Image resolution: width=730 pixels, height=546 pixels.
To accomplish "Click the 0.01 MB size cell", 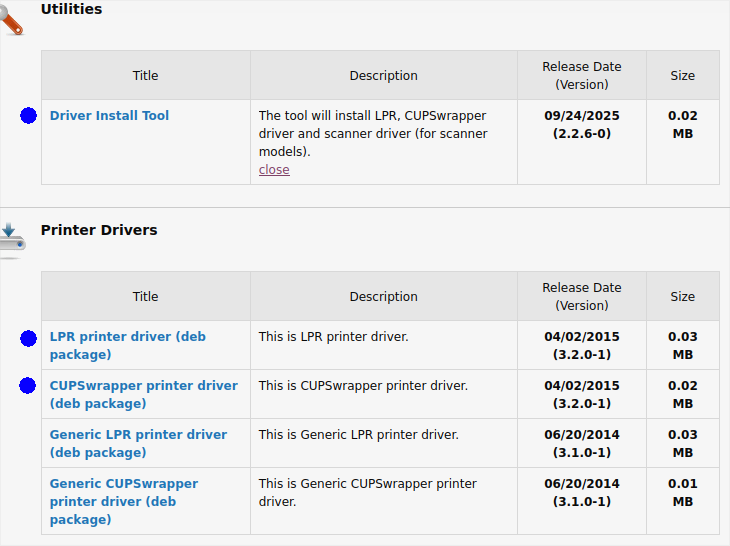I will pos(682,493).
